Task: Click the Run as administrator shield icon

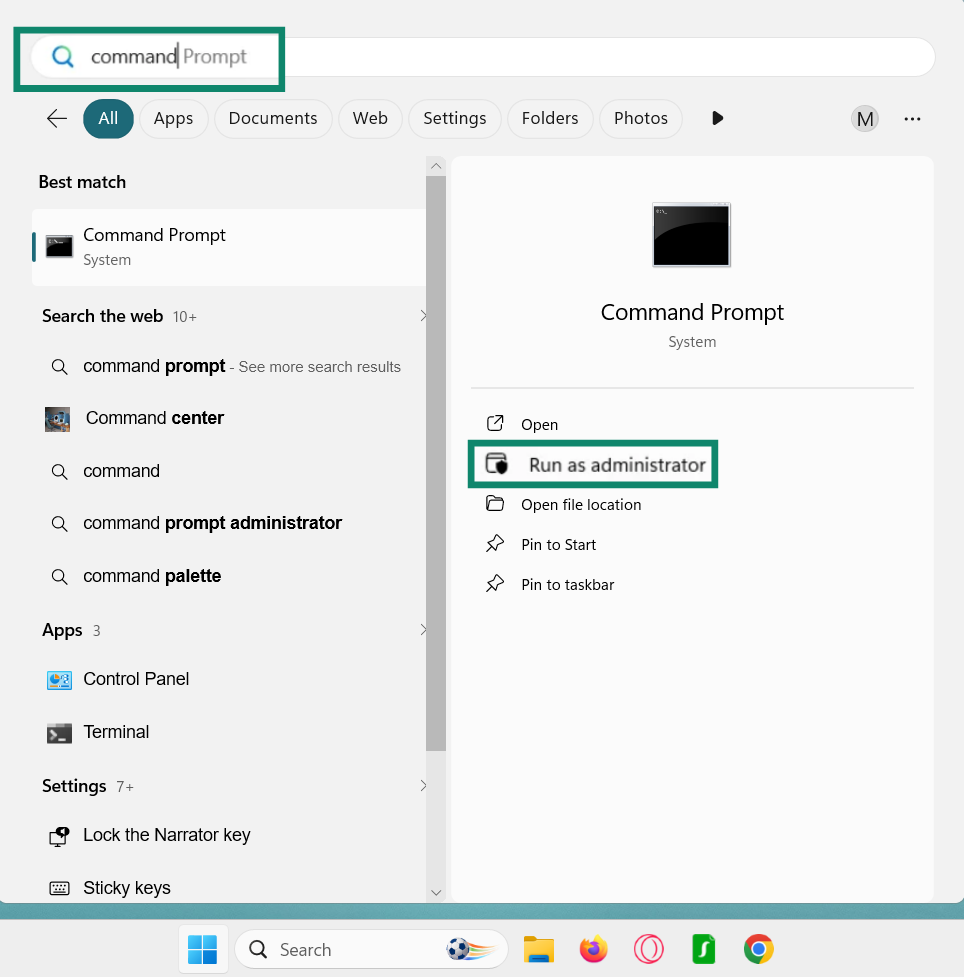Action: [x=497, y=464]
